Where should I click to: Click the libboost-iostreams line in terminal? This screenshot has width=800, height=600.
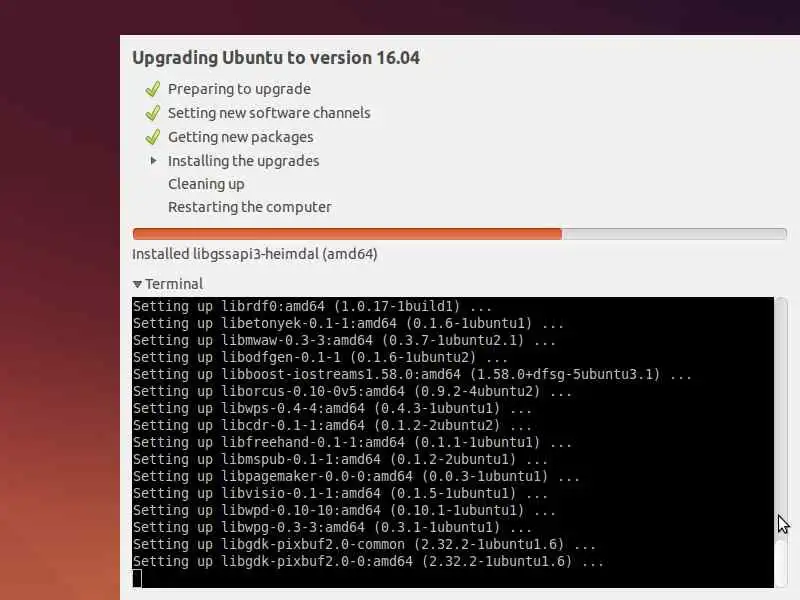412,374
